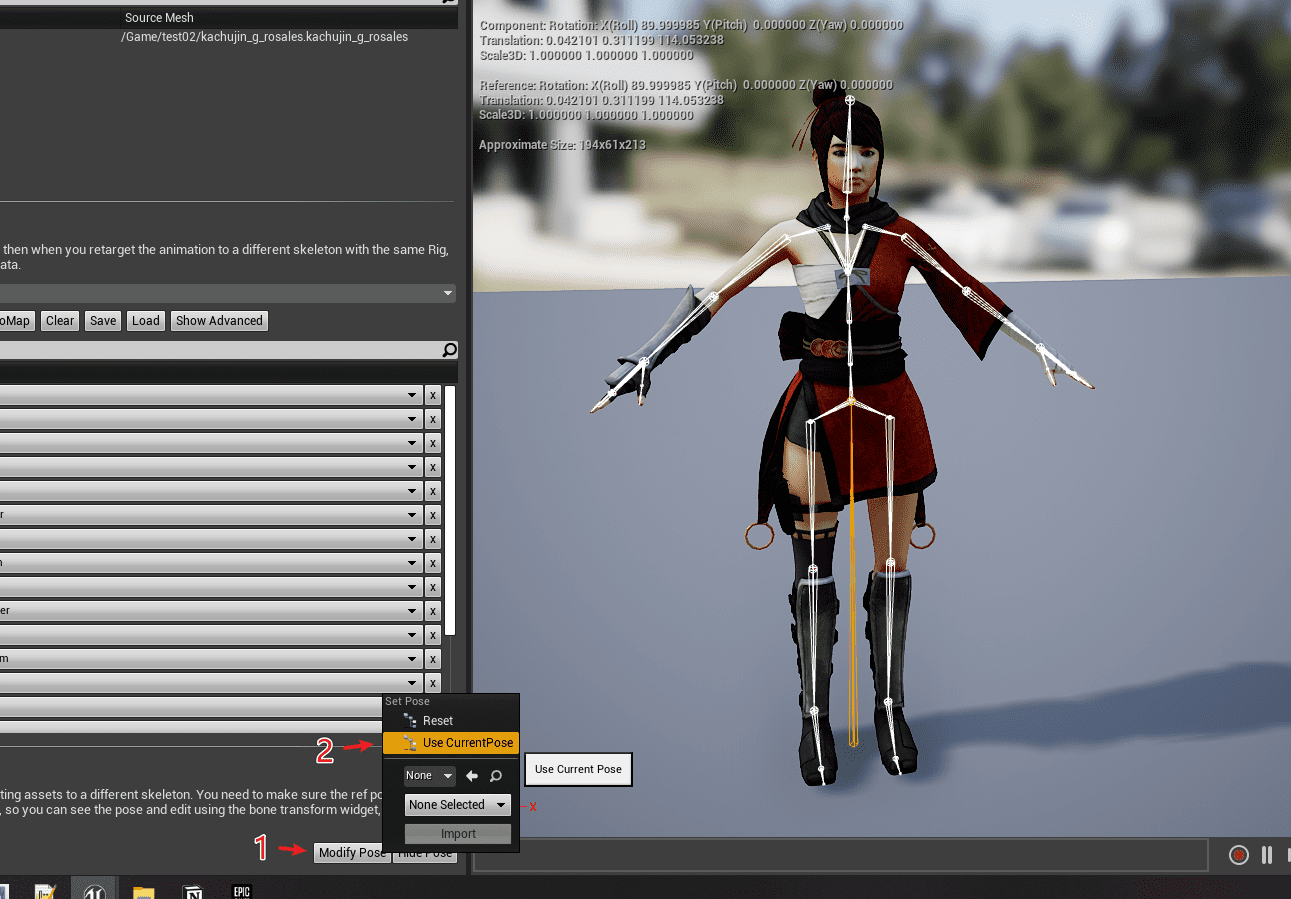1291x899 pixels.
Task: Click the record button in viewport bar
Action: point(1239,855)
